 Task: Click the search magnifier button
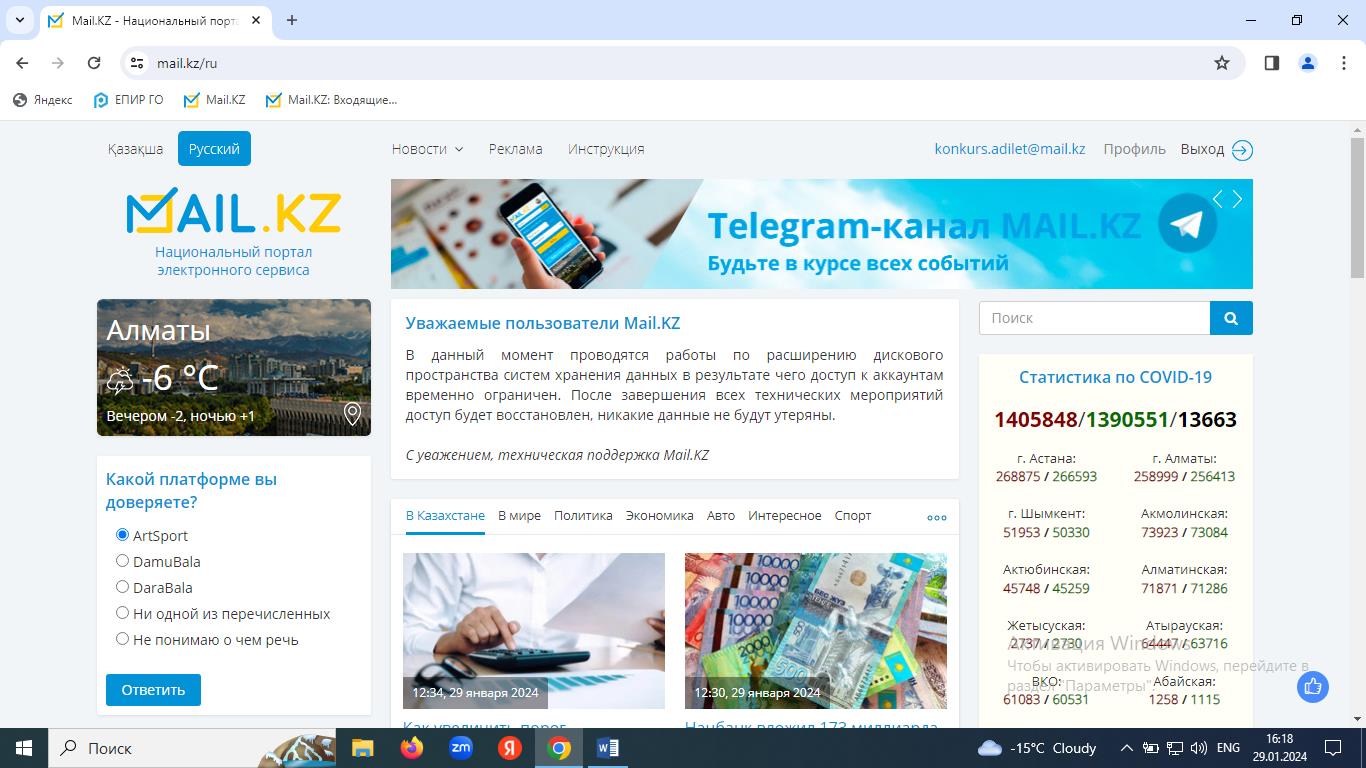(x=1231, y=318)
